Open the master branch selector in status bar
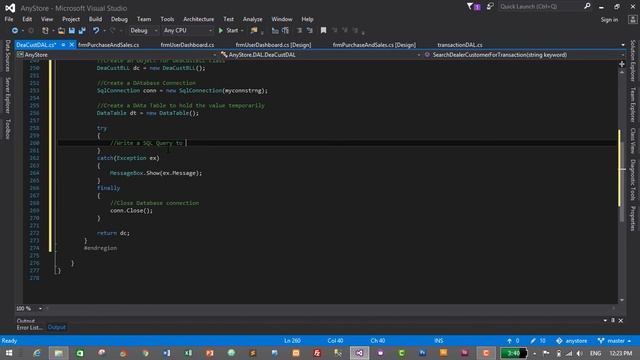The height and width of the screenshot is (360, 640). point(614,340)
